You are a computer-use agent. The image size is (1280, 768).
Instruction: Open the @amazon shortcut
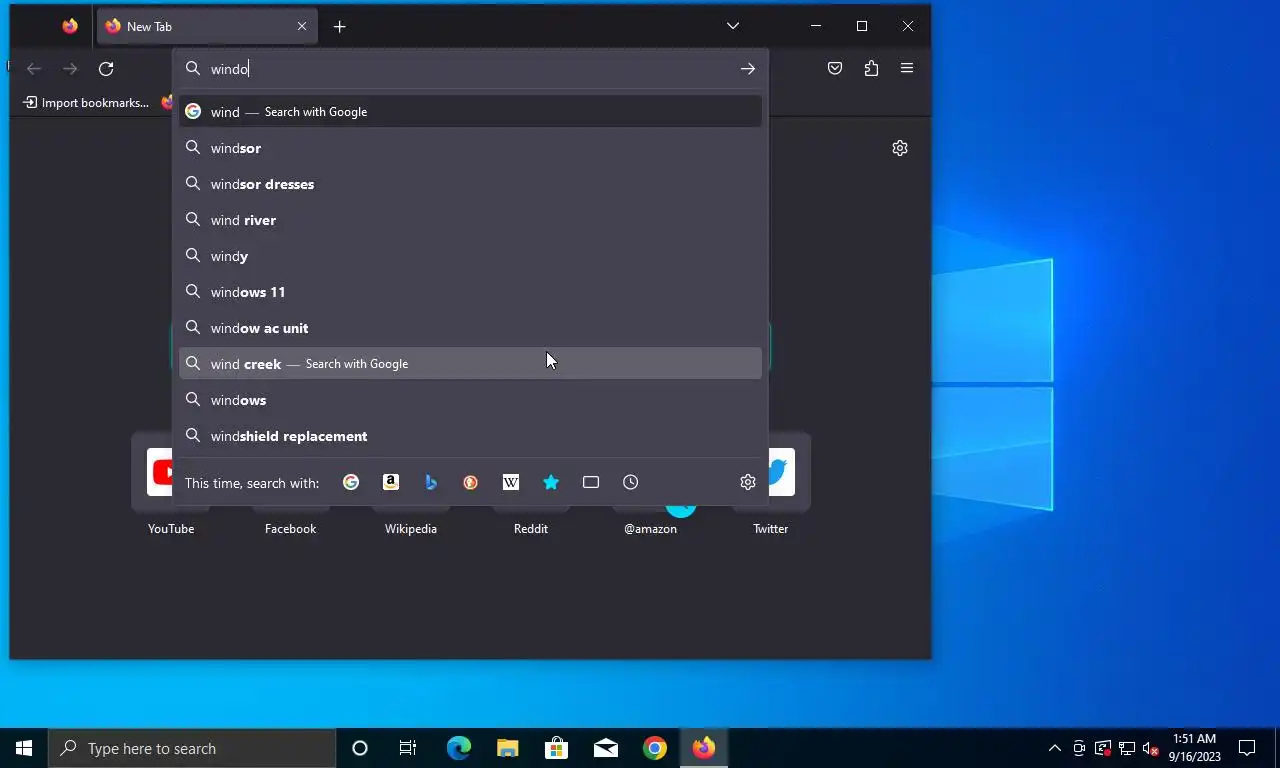coord(651,529)
